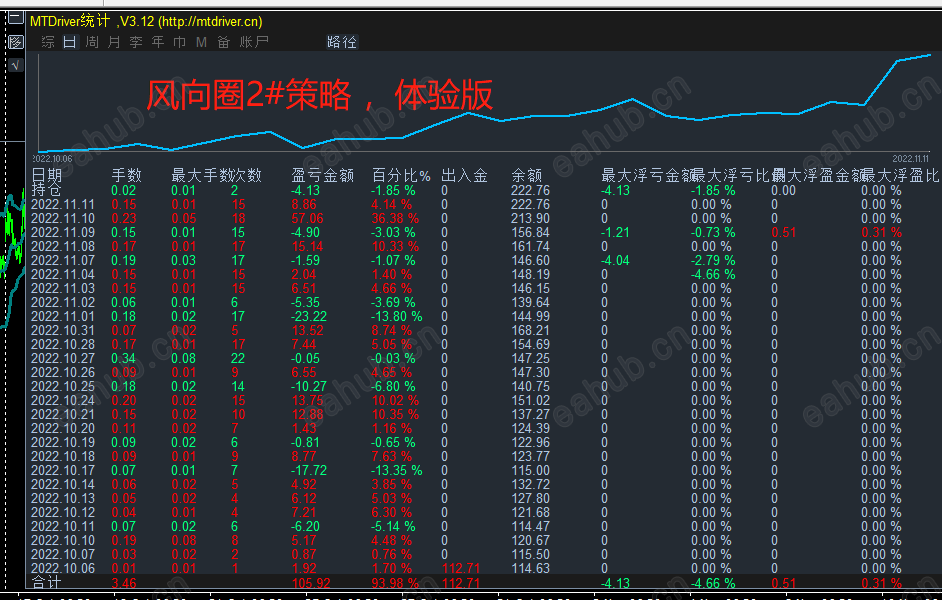Open the 年 yearly statistics icon
Viewport: 942px width, 600px height.
pos(157,42)
